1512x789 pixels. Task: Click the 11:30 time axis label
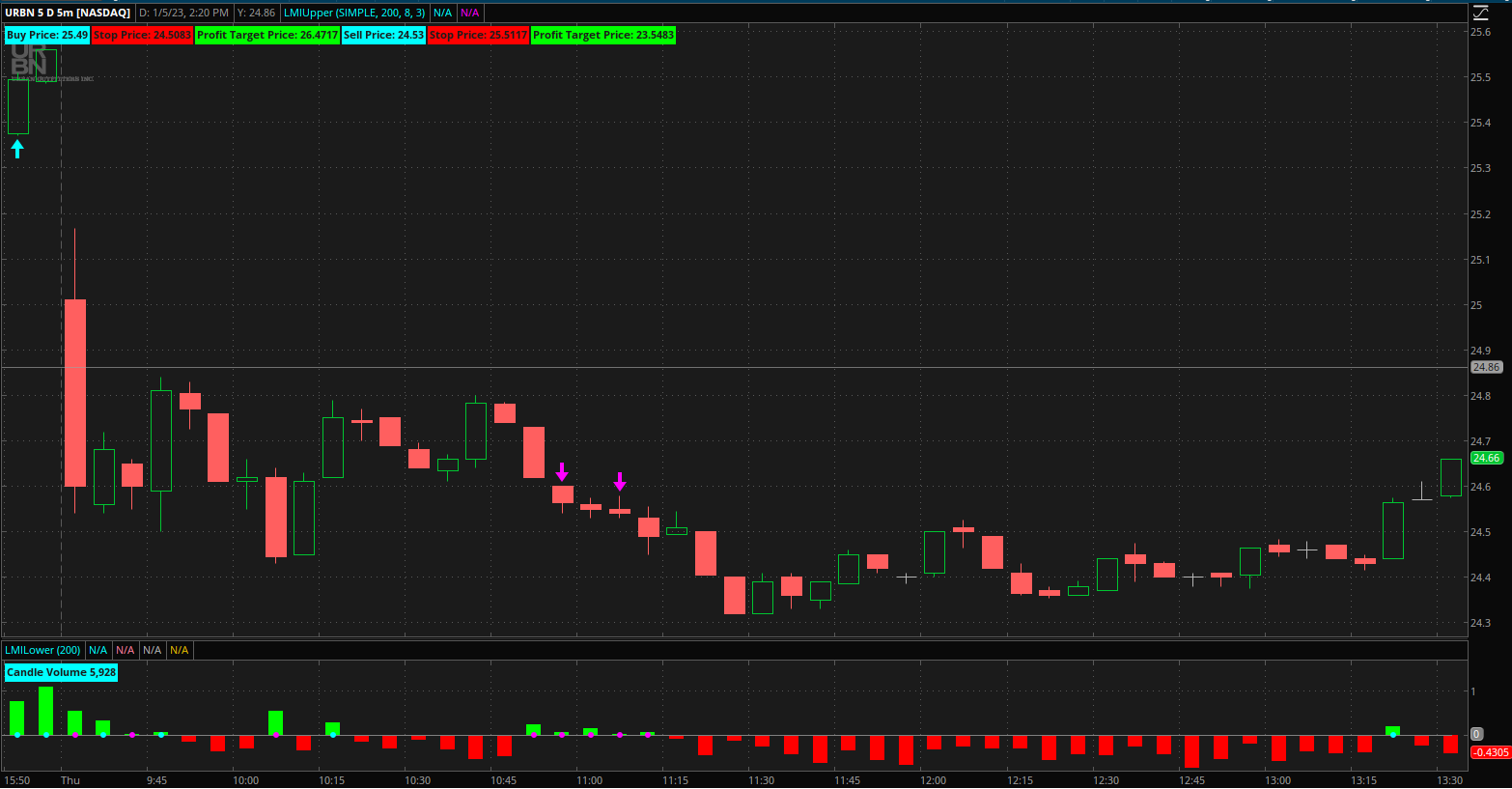[762, 780]
